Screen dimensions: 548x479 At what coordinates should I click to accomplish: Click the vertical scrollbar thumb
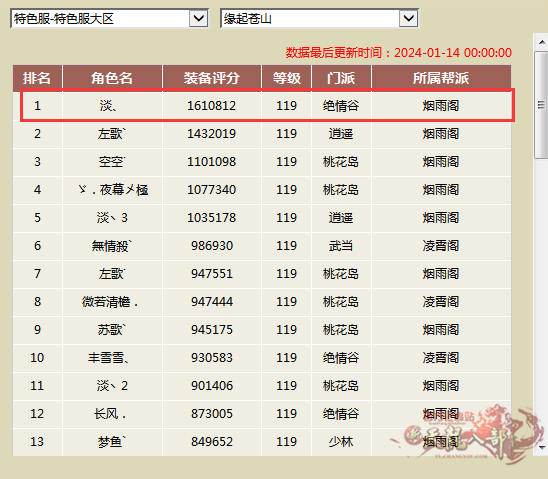point(541,105)
